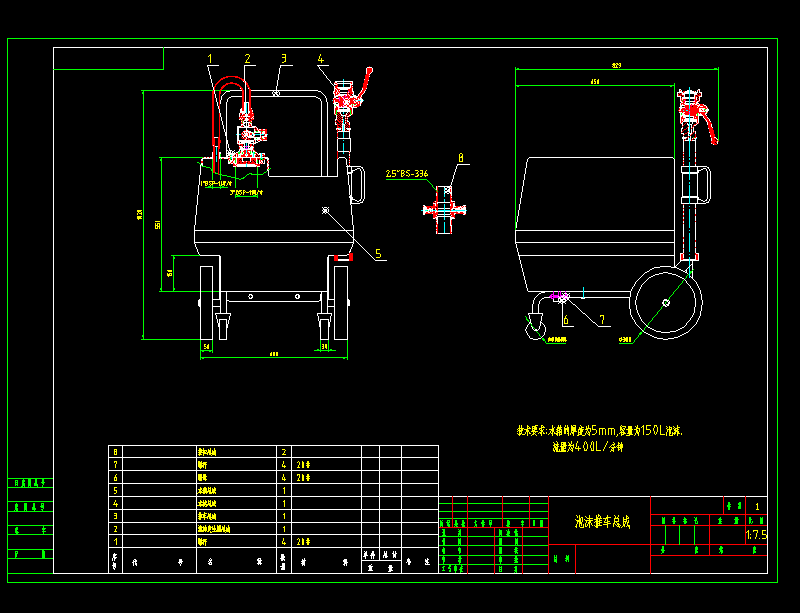Image resolution: width=800 pixels, height=613 pixels.
Task: Click the large rear wheel in side view
Action: [666, 303]
